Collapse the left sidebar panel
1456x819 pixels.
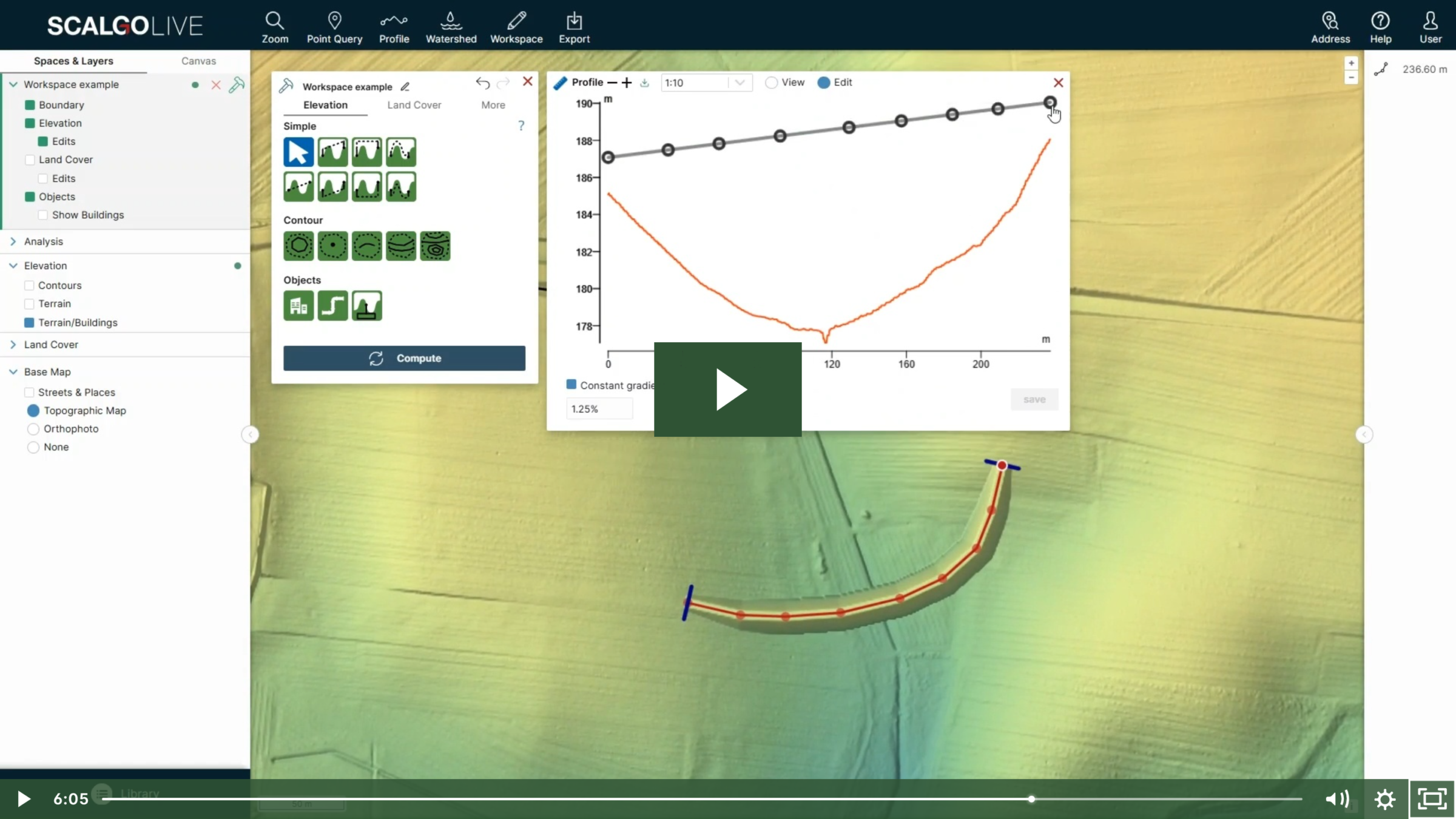coord(250,434)
